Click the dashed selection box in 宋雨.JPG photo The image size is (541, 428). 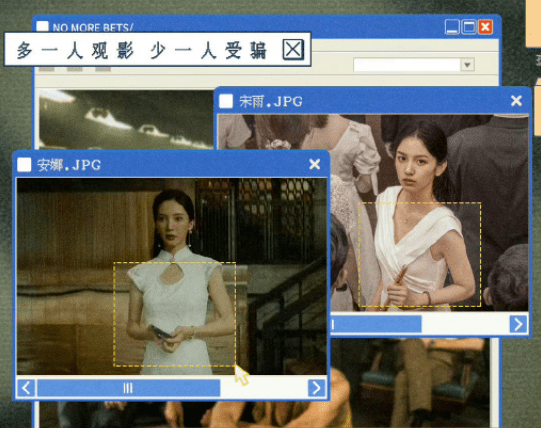point(420,255)
